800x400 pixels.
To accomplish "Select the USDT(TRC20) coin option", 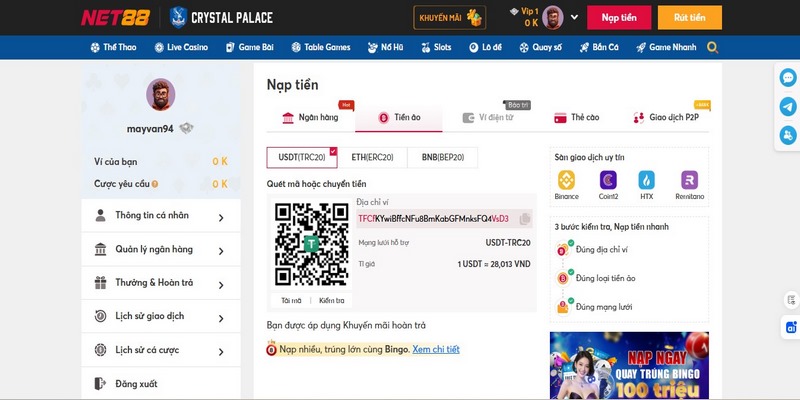I will pos(302,158).
